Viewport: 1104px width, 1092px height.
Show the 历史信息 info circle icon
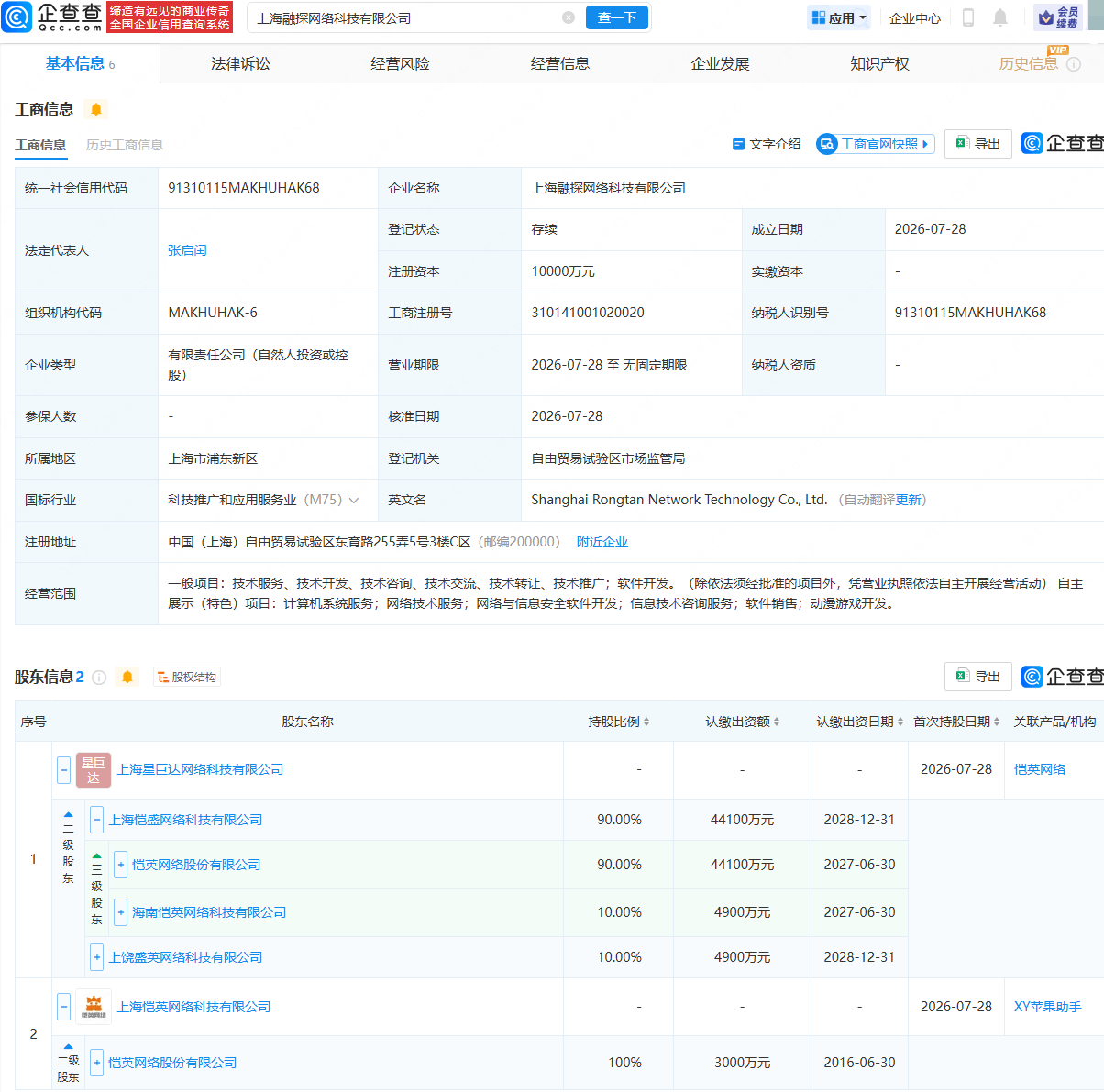[1074, 64]
